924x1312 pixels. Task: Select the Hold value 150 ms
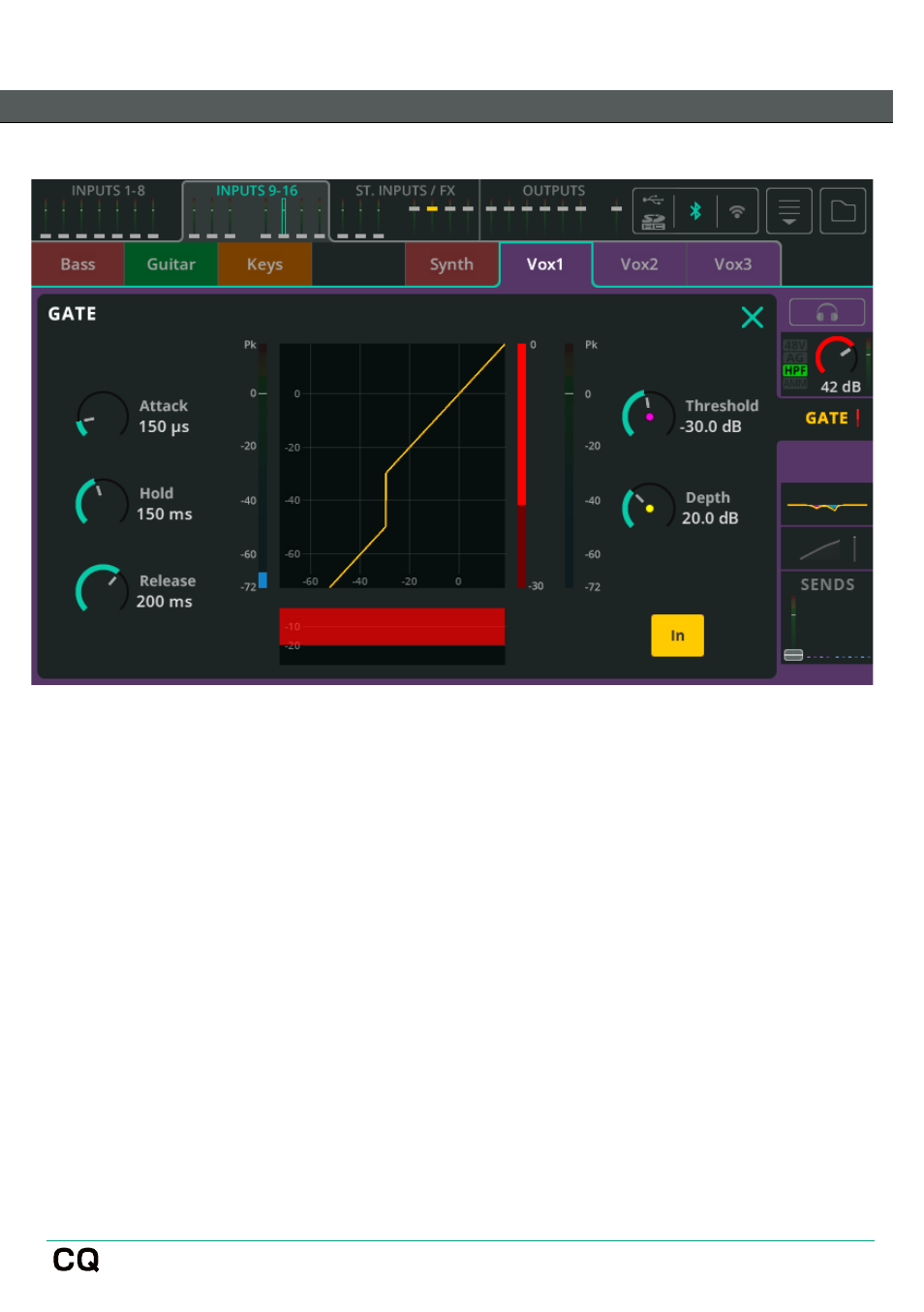click(x=165, y=515)
